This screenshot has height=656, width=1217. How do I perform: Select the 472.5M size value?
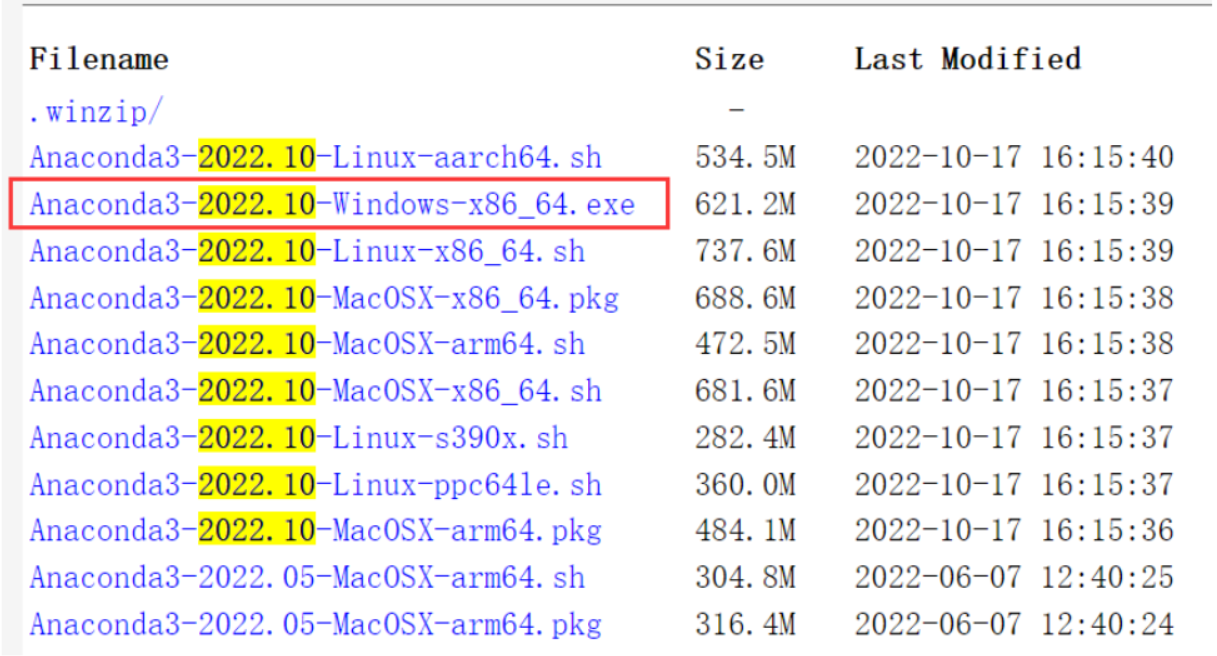745,344
